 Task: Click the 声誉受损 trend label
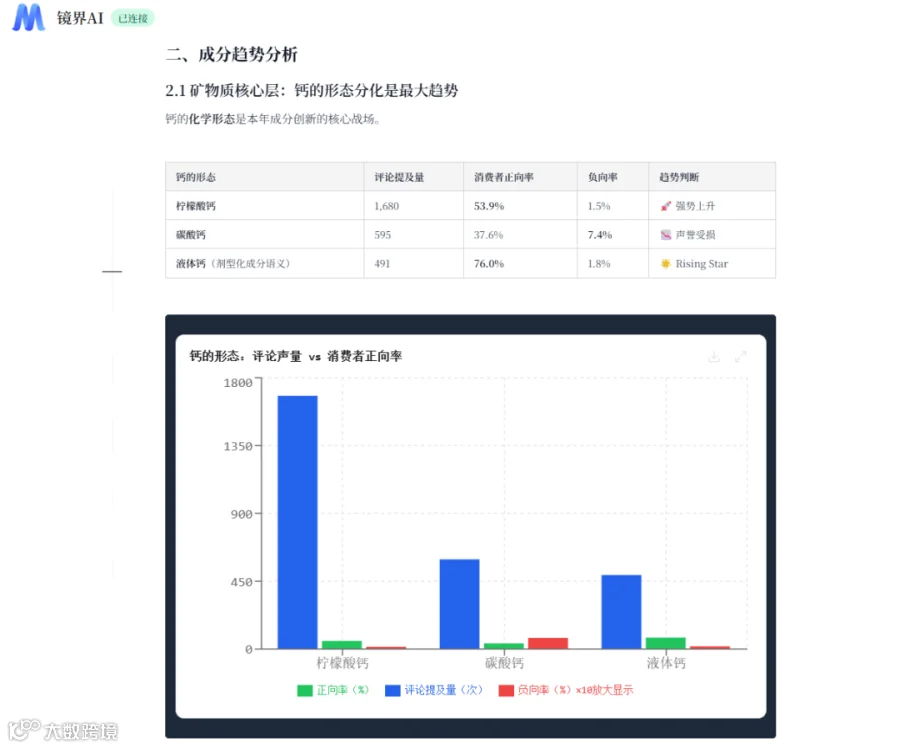(695, 234)
